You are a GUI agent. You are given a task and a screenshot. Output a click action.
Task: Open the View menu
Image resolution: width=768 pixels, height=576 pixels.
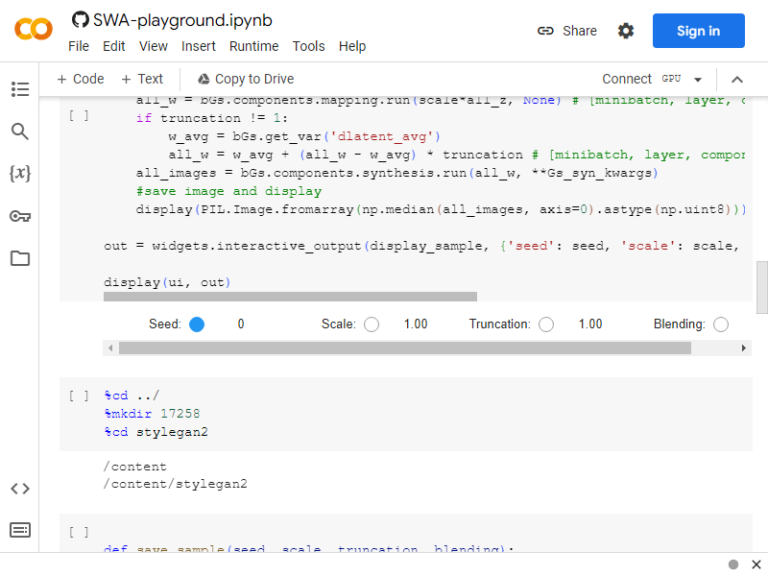pyautogui.click(x=153, y=46)
